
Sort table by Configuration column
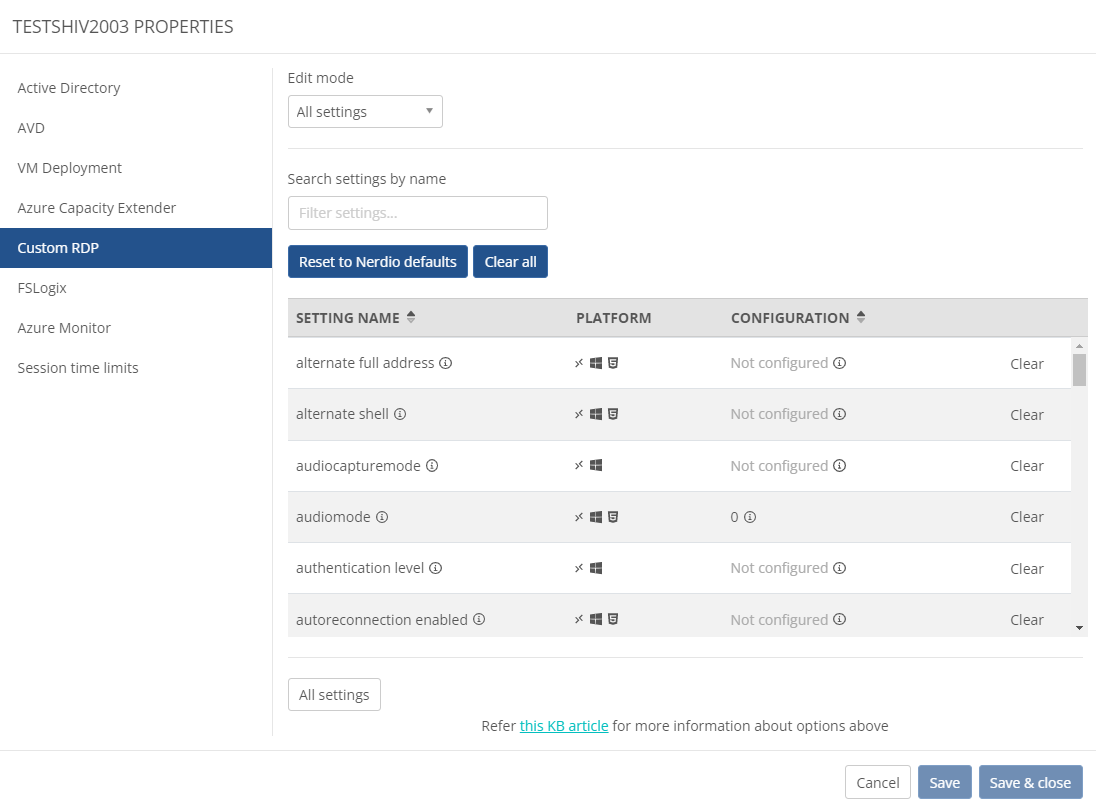pyautogui.click(x=861, y=318)
